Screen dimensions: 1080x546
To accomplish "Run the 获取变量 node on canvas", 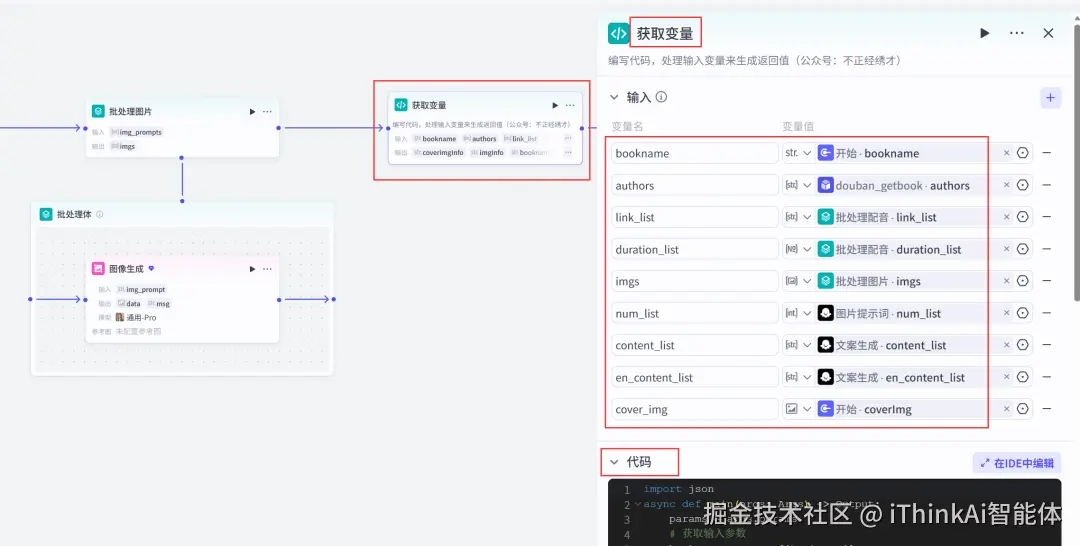I will (555, 105).
